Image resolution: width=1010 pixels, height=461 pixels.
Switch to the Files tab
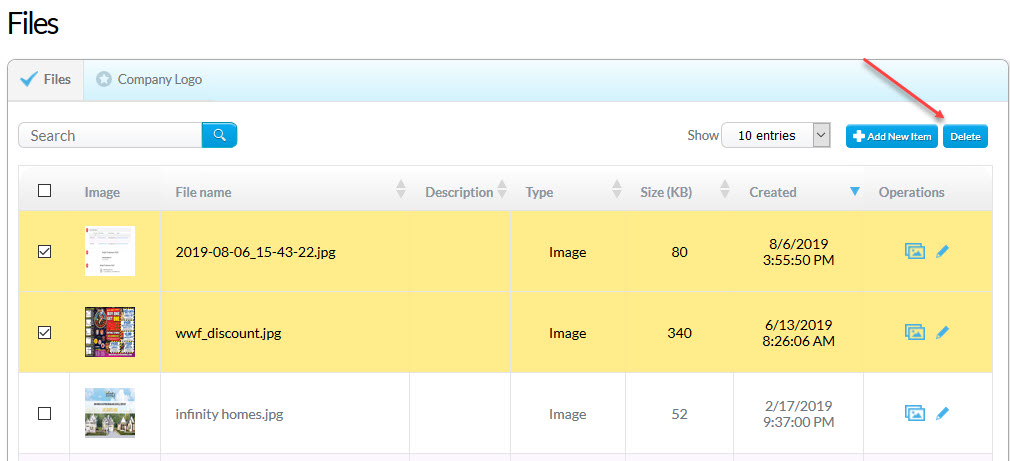pyautogui.click(x=46, y=80)
